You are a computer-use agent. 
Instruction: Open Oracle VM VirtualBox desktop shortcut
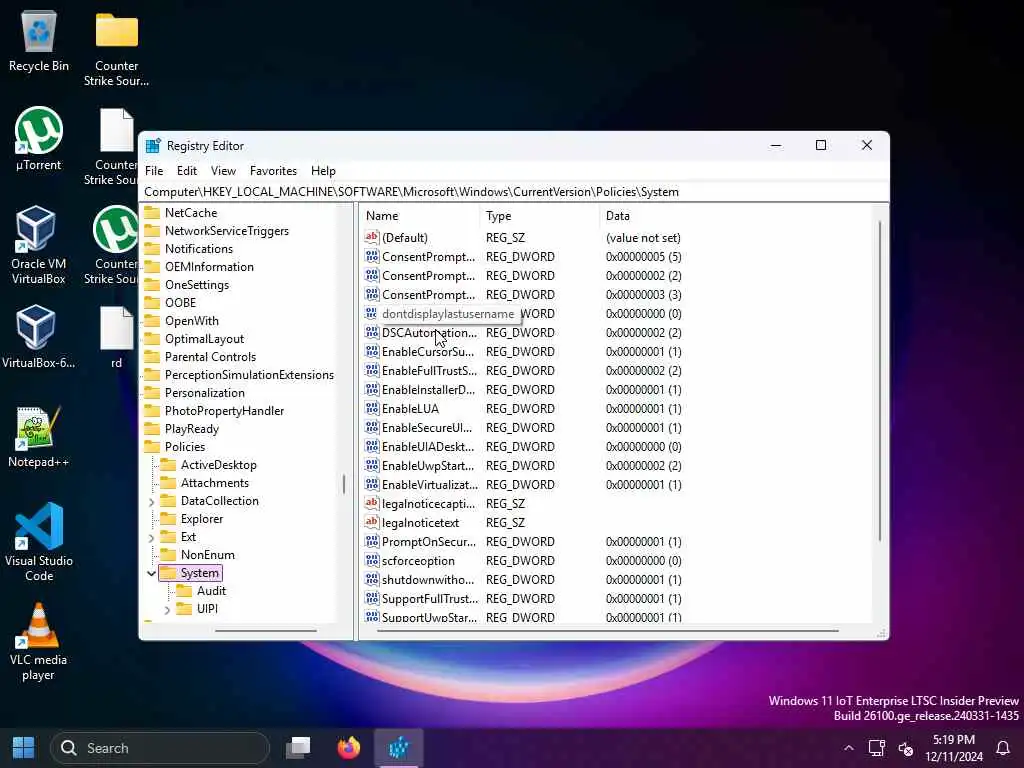click(38, 245)
